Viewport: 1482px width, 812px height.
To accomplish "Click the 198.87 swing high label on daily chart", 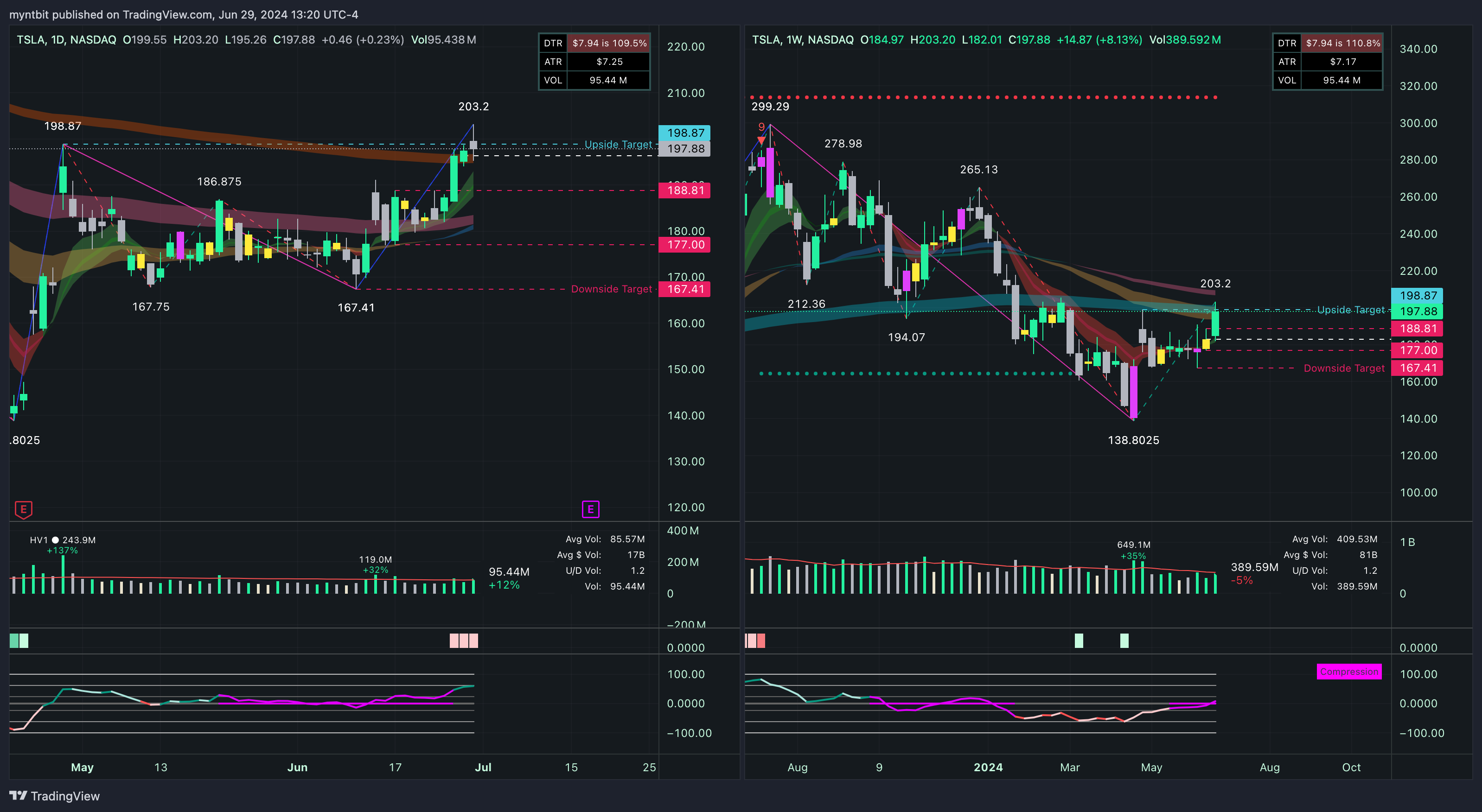I will point(63,126).
